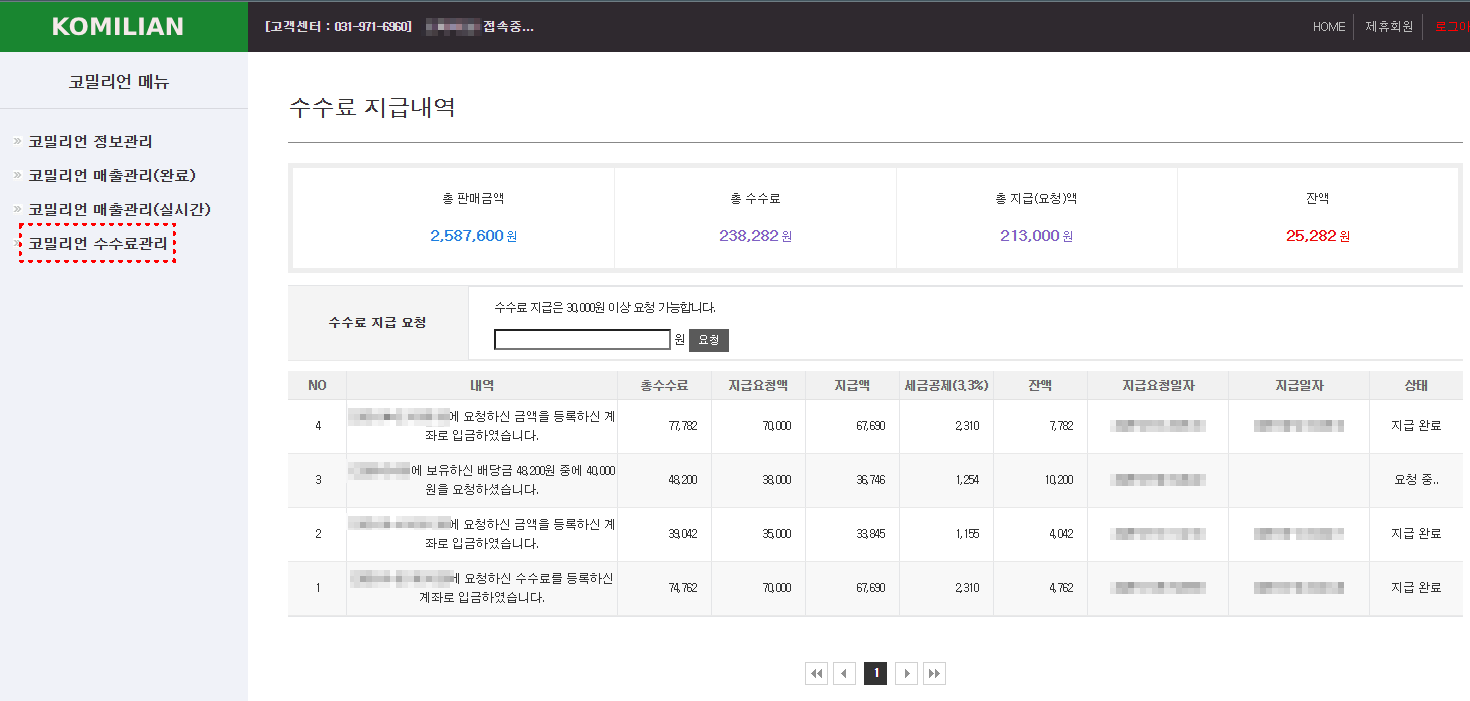
Task: Open 코밀리언 정보관리 menu
Action: (x=90, y=142)
